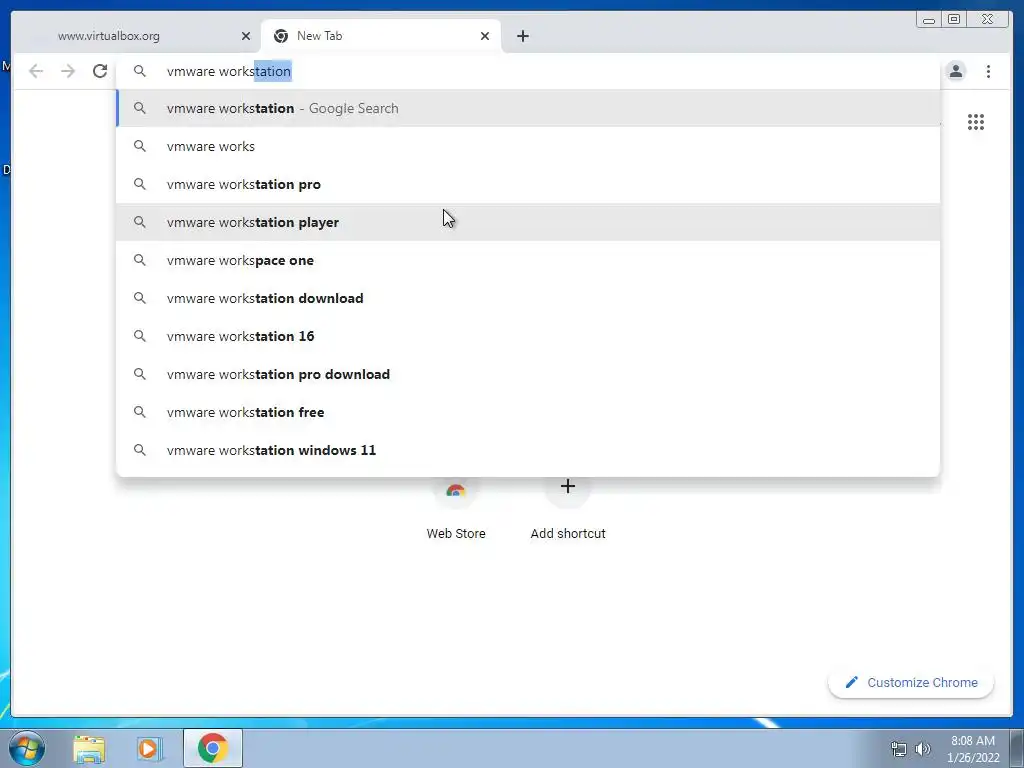The width and height of the screenshot is (1024, 768).
Task: Select 'vmware workstation free' suggestion
Action: [528, 411]
